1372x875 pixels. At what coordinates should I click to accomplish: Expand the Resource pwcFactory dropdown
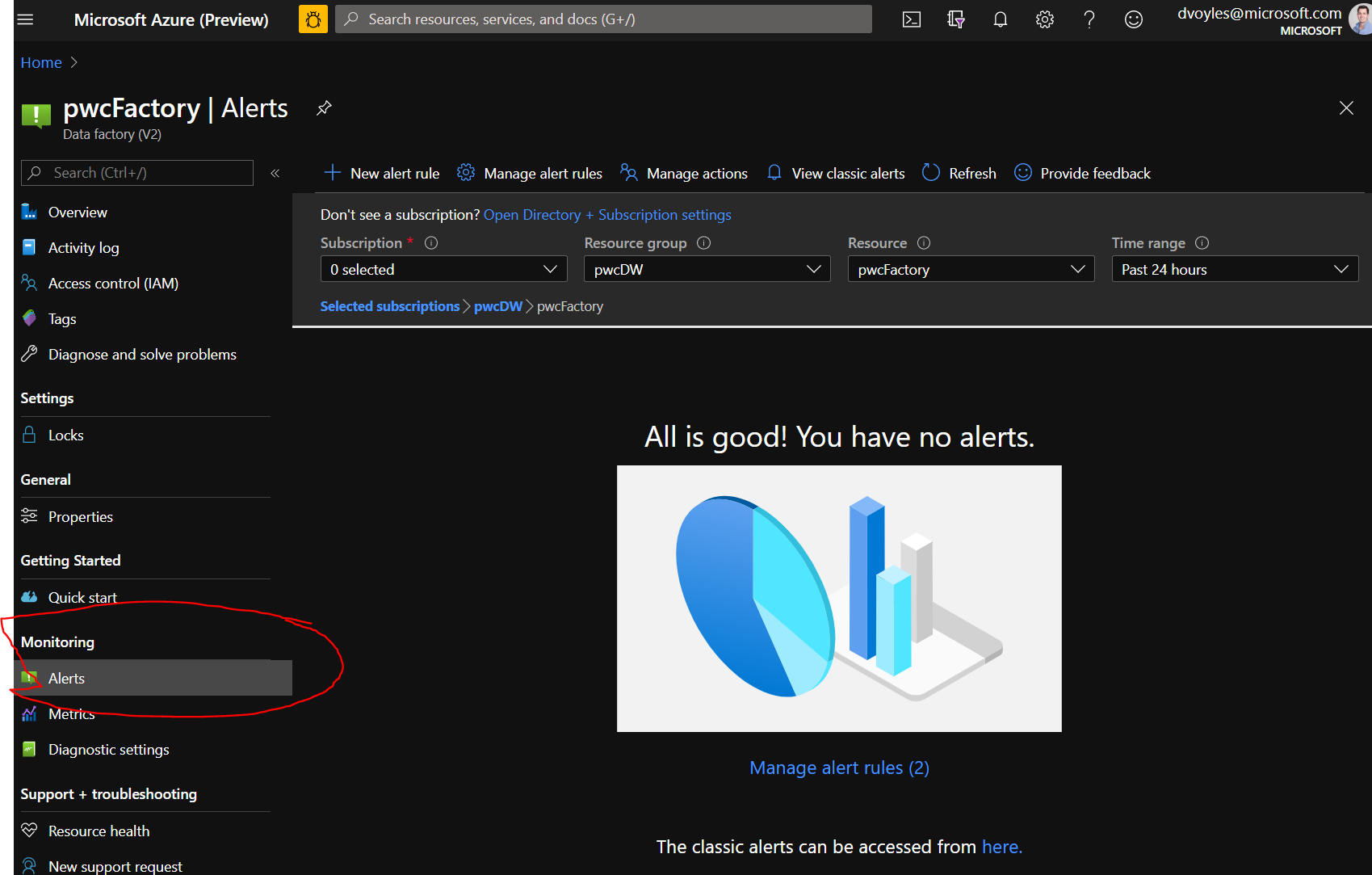(971, 269)
